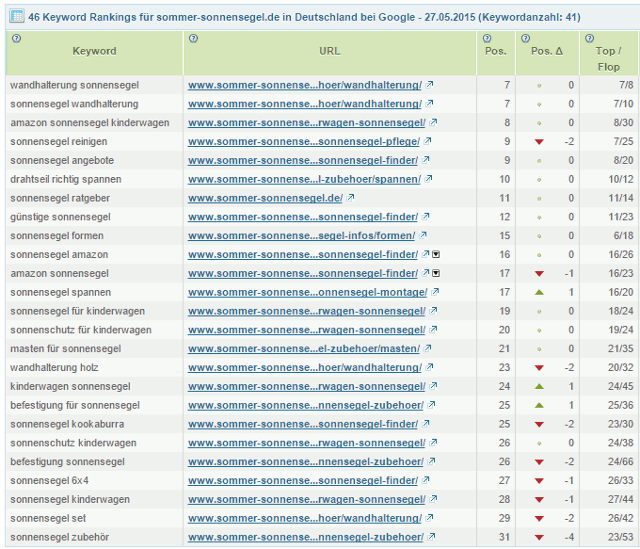The height and width of the screenshot is (549, 640).
Task: Open external link icon for sonnensegel ratgeber
Action: 352,198
